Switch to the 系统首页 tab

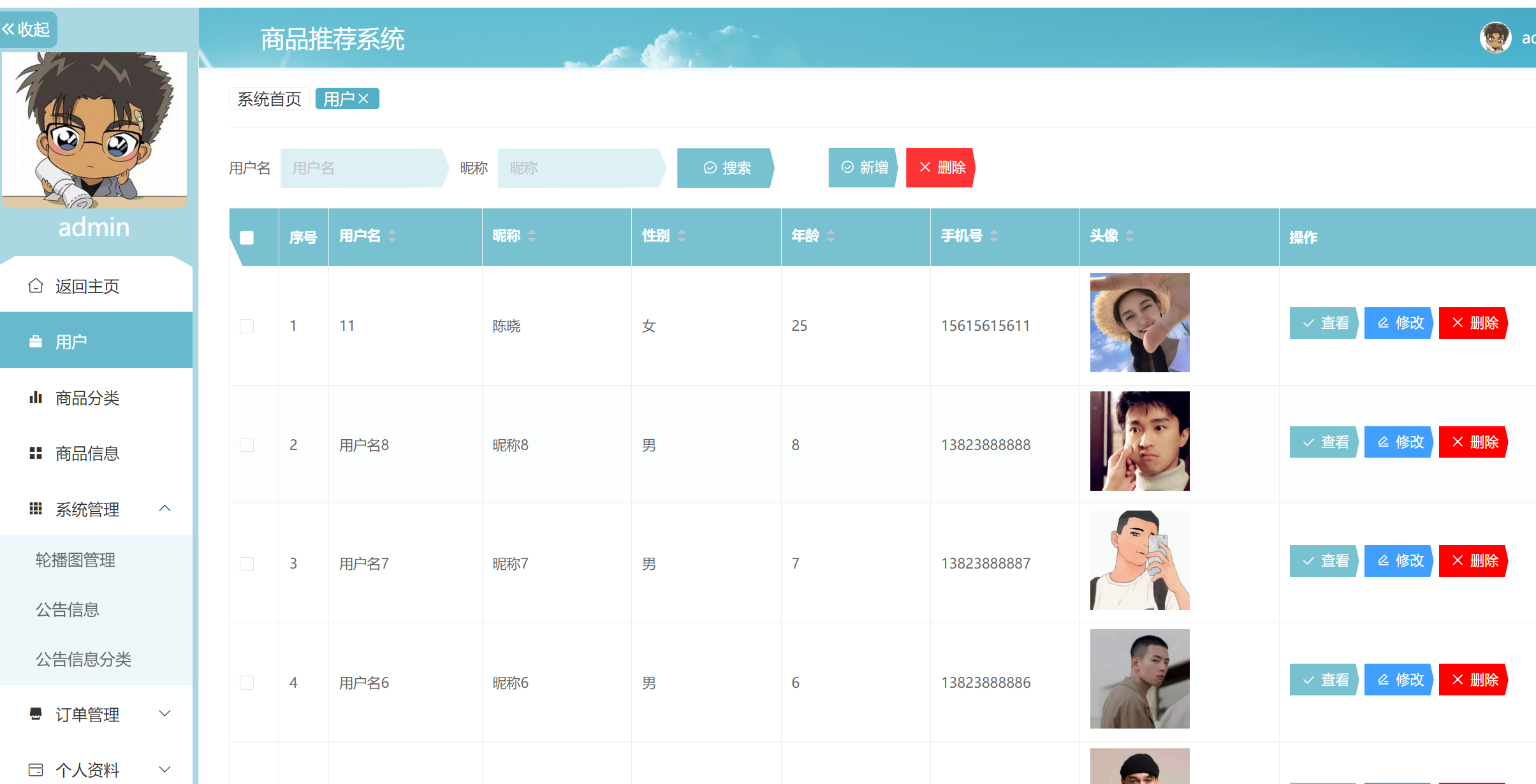pyautogui.click(x=269, y=99)
